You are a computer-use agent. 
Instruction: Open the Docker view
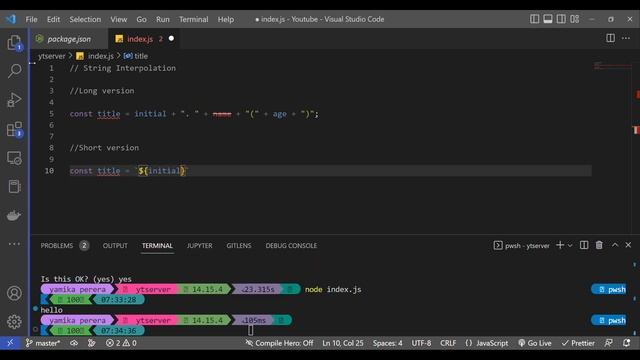[x=14, y=215]
